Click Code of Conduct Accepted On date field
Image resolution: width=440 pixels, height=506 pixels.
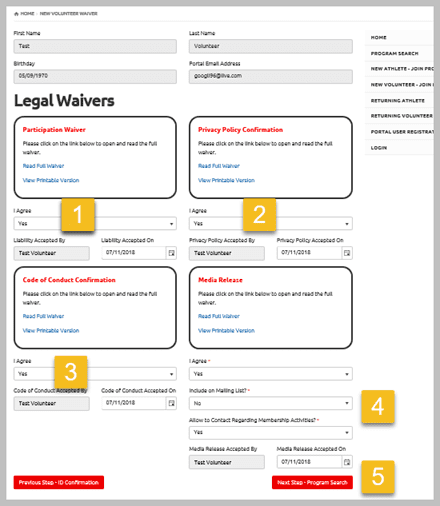[134, 403]
